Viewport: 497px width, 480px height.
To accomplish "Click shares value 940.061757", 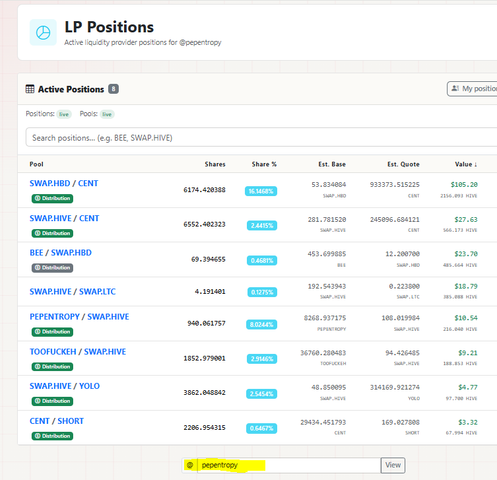I will click(x=206, y=323).
